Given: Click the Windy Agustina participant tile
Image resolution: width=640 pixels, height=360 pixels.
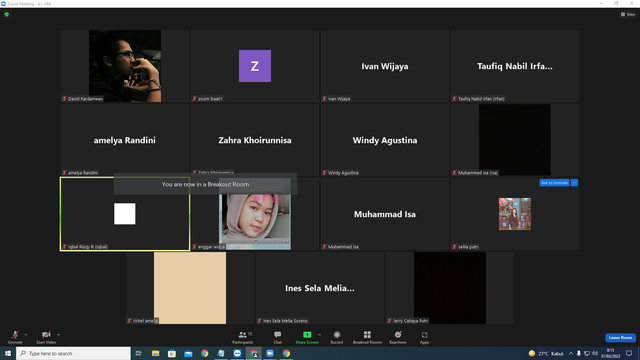Looking at the screenshot, I should pyautogui.click(x=385, y=140).
